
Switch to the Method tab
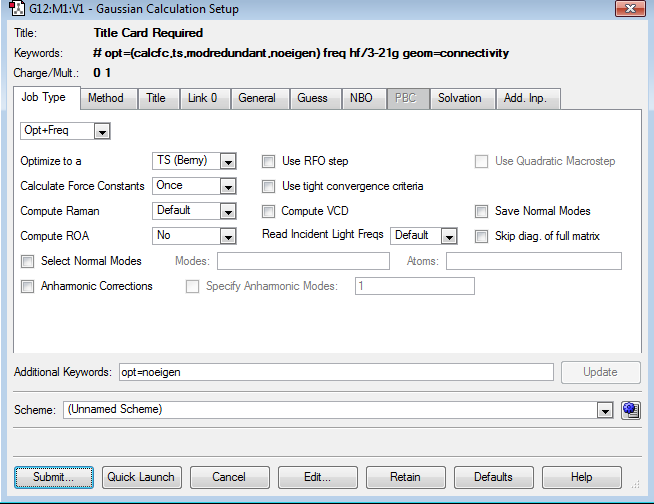pos(109,98)
